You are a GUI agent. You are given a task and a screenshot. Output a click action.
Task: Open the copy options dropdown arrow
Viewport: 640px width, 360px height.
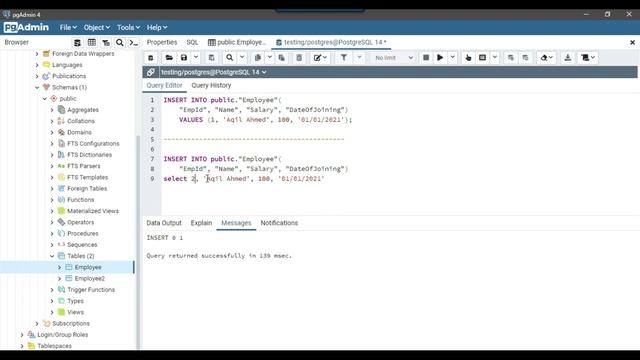coord(270,58)
